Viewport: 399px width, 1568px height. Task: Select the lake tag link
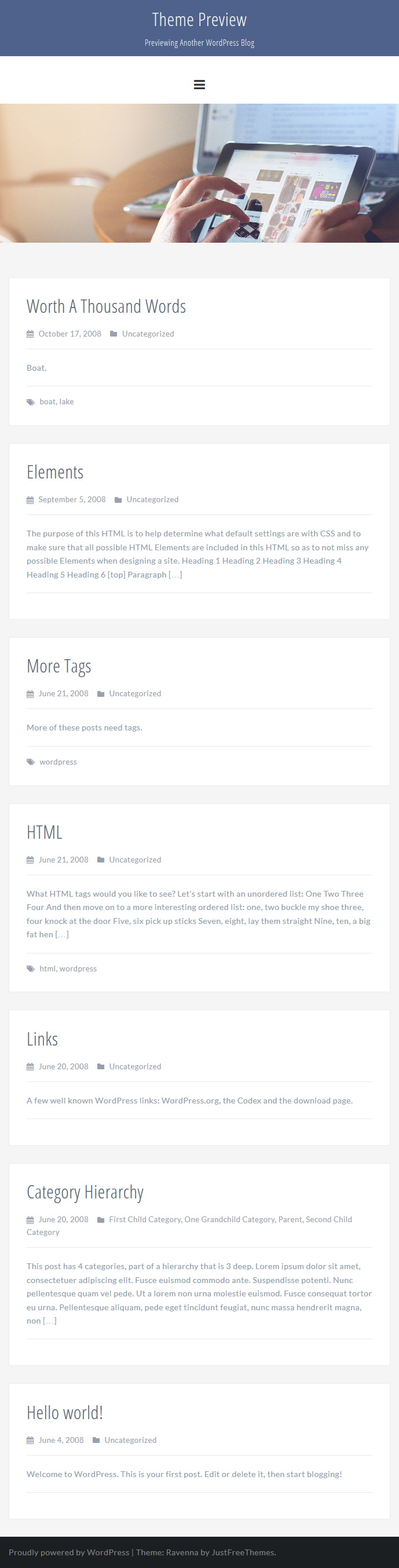point(66,402)
